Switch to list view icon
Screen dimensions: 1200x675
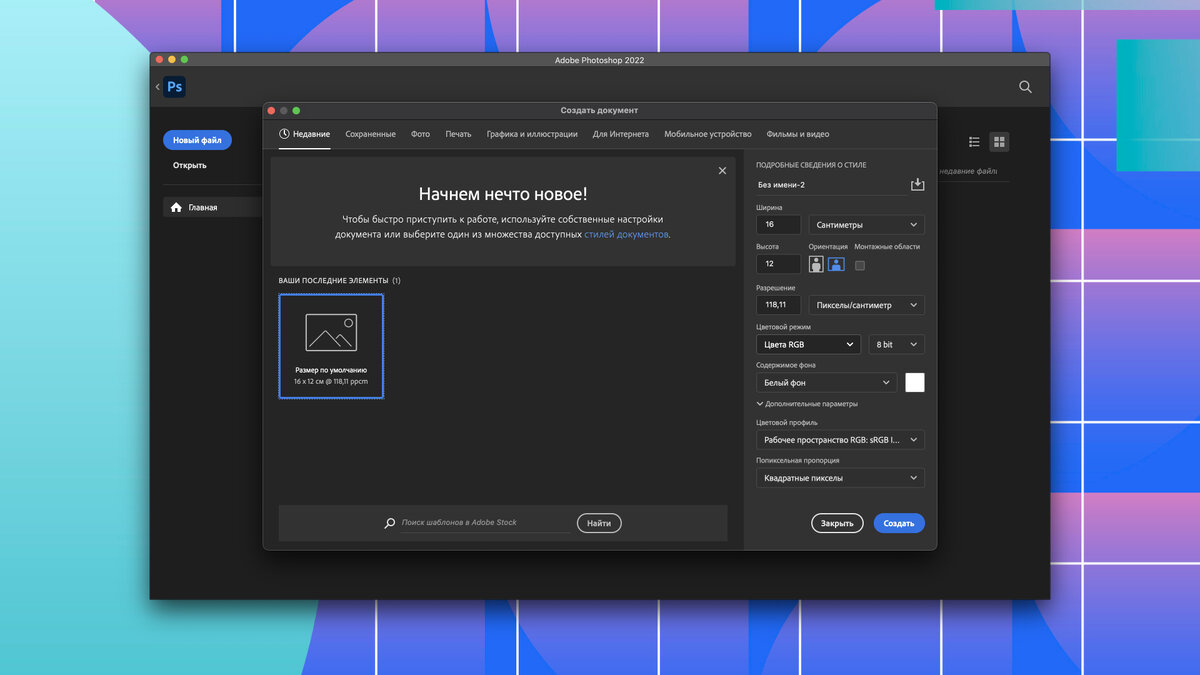click(x=974, y=142)
